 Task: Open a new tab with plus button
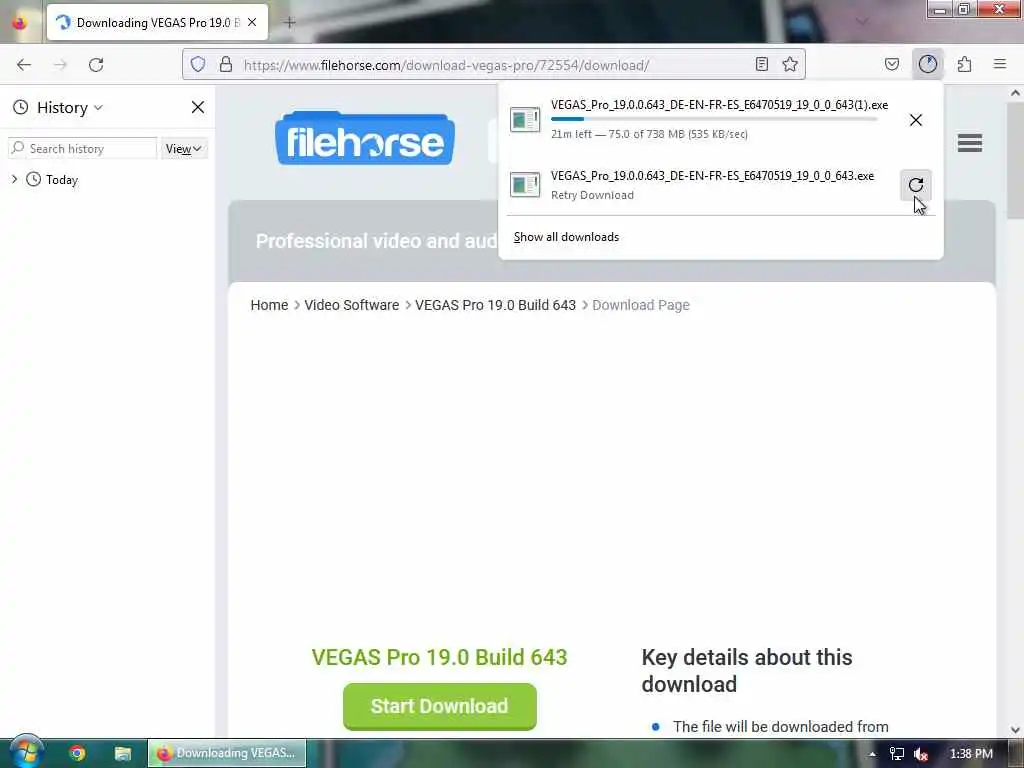tap(289, 23)
